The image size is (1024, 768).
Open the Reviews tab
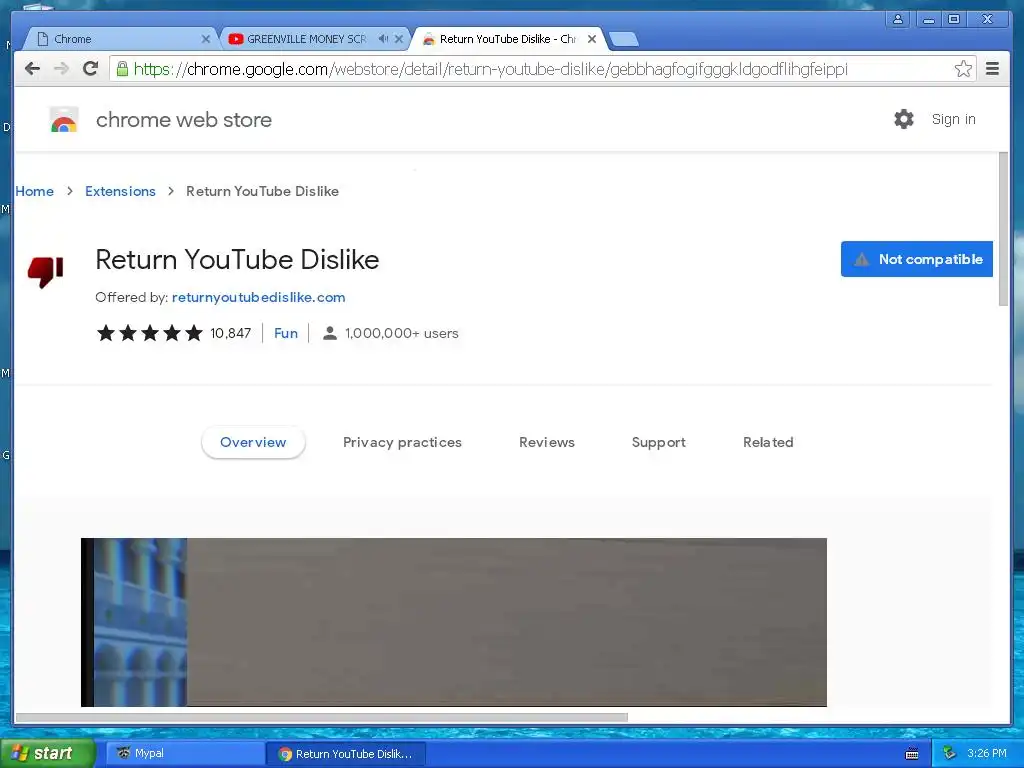coord(547,442)
